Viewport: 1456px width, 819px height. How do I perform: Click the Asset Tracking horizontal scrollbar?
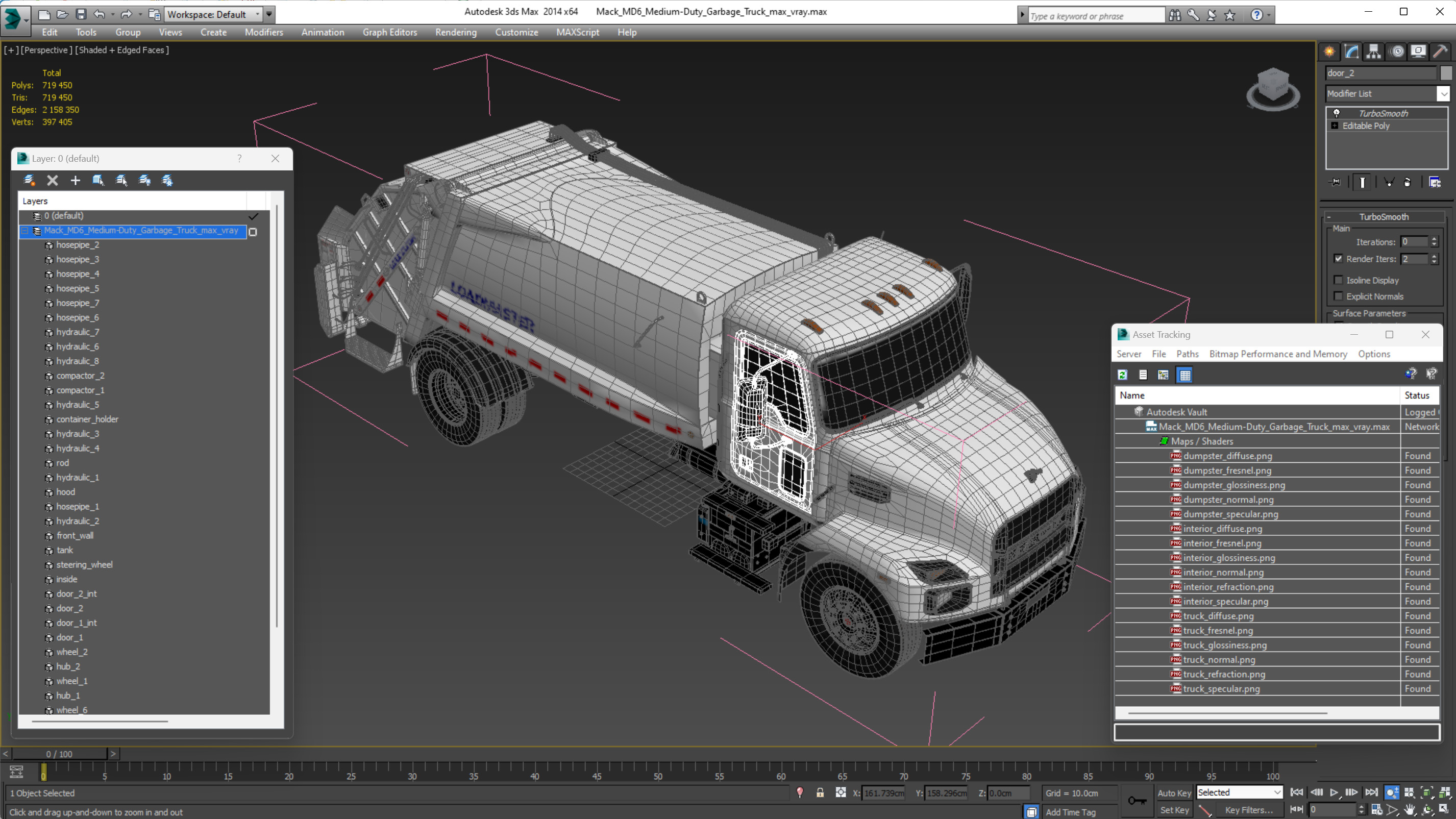pyautogui.click(x=1228, y=713)
